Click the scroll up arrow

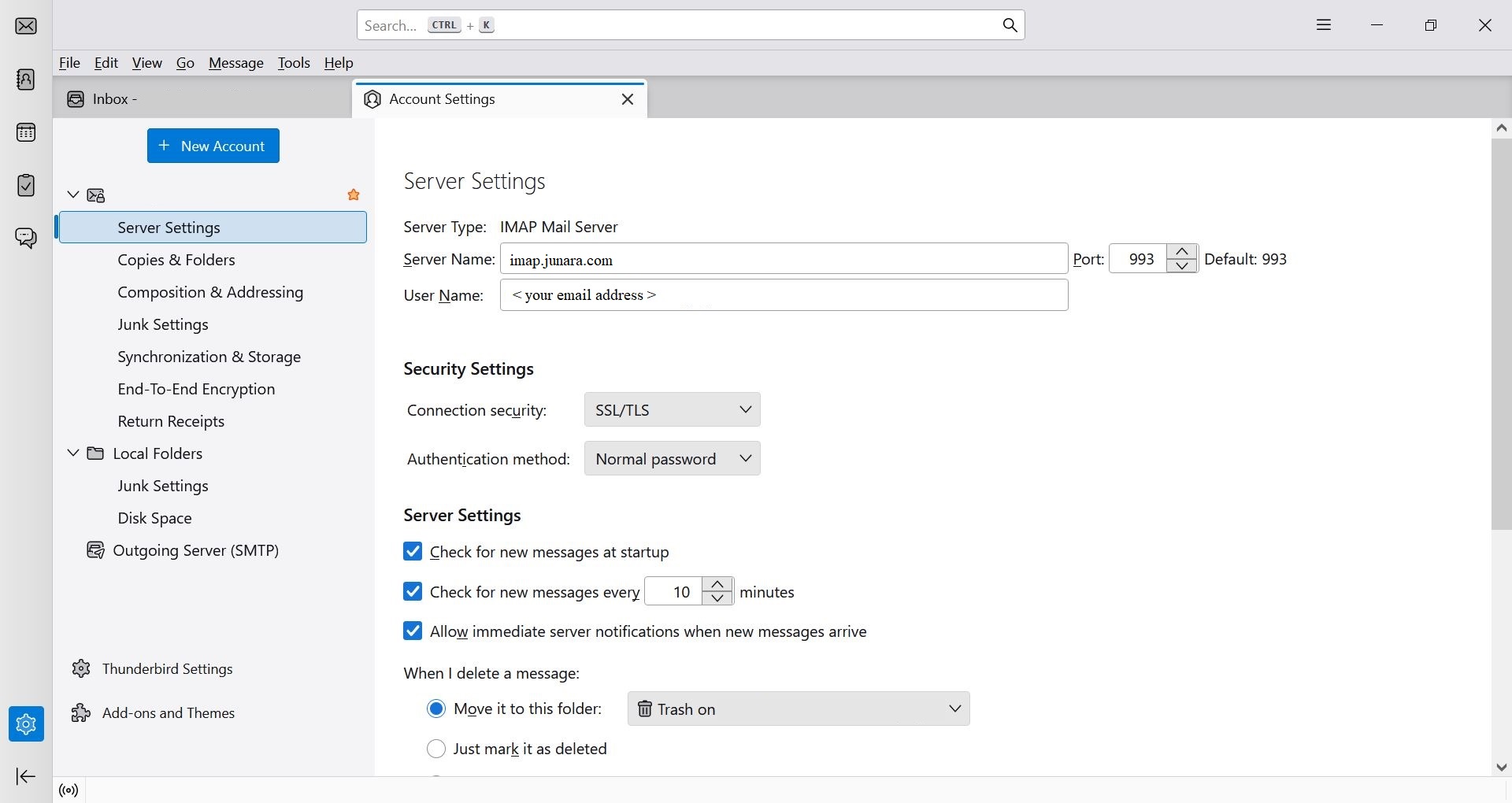(x=1501, y=128)
